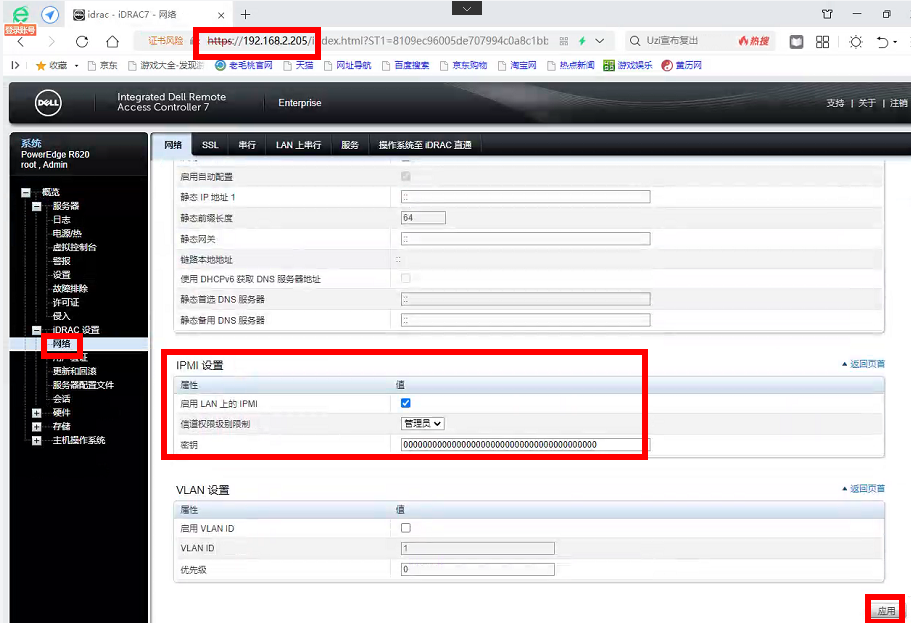This screenshot has width=911, height=623.
Task: Click the favorites star icon in bookmarks bar
Action: (x=41, y=65)
